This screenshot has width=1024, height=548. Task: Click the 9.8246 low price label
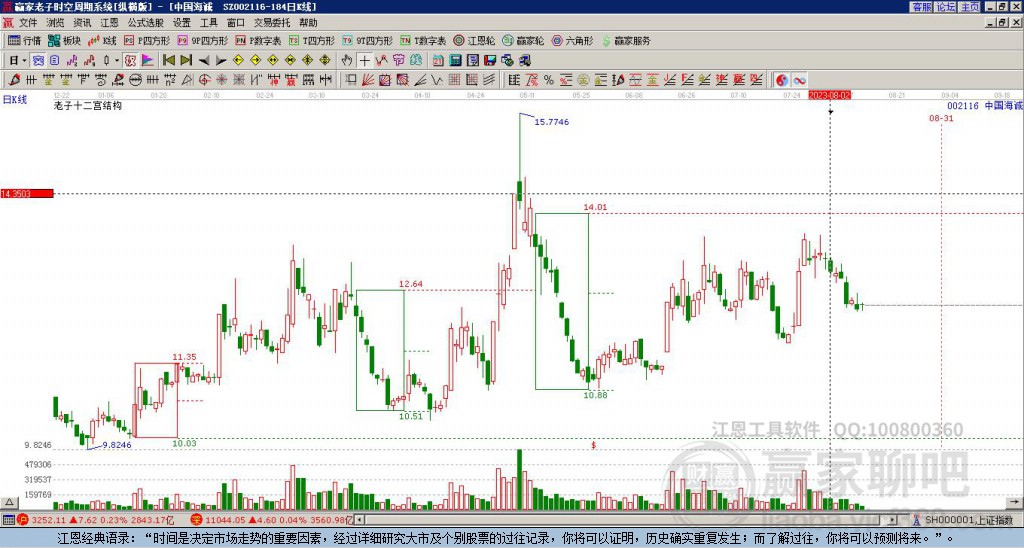point(117,445)
